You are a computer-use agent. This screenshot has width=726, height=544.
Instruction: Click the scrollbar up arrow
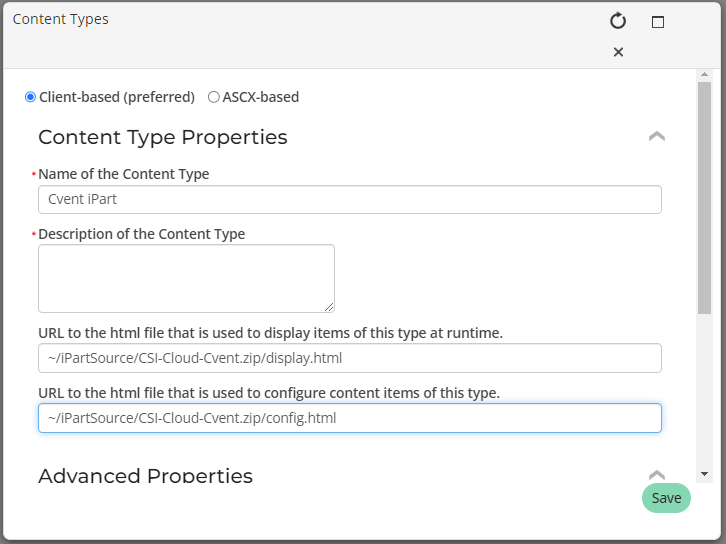pyautogui.click(x=705, y=76)
